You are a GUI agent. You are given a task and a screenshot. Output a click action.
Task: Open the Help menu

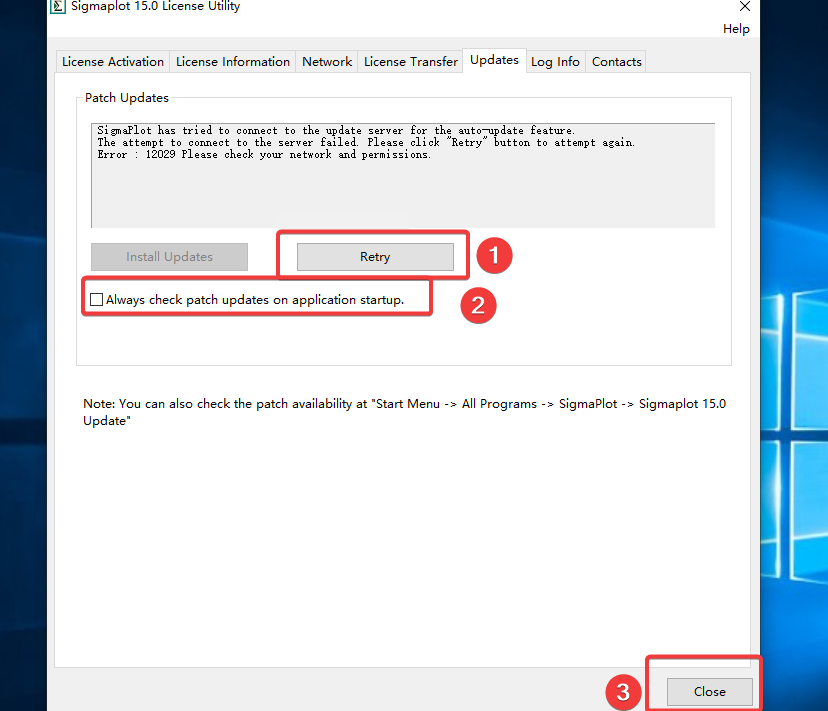[736, 29]
